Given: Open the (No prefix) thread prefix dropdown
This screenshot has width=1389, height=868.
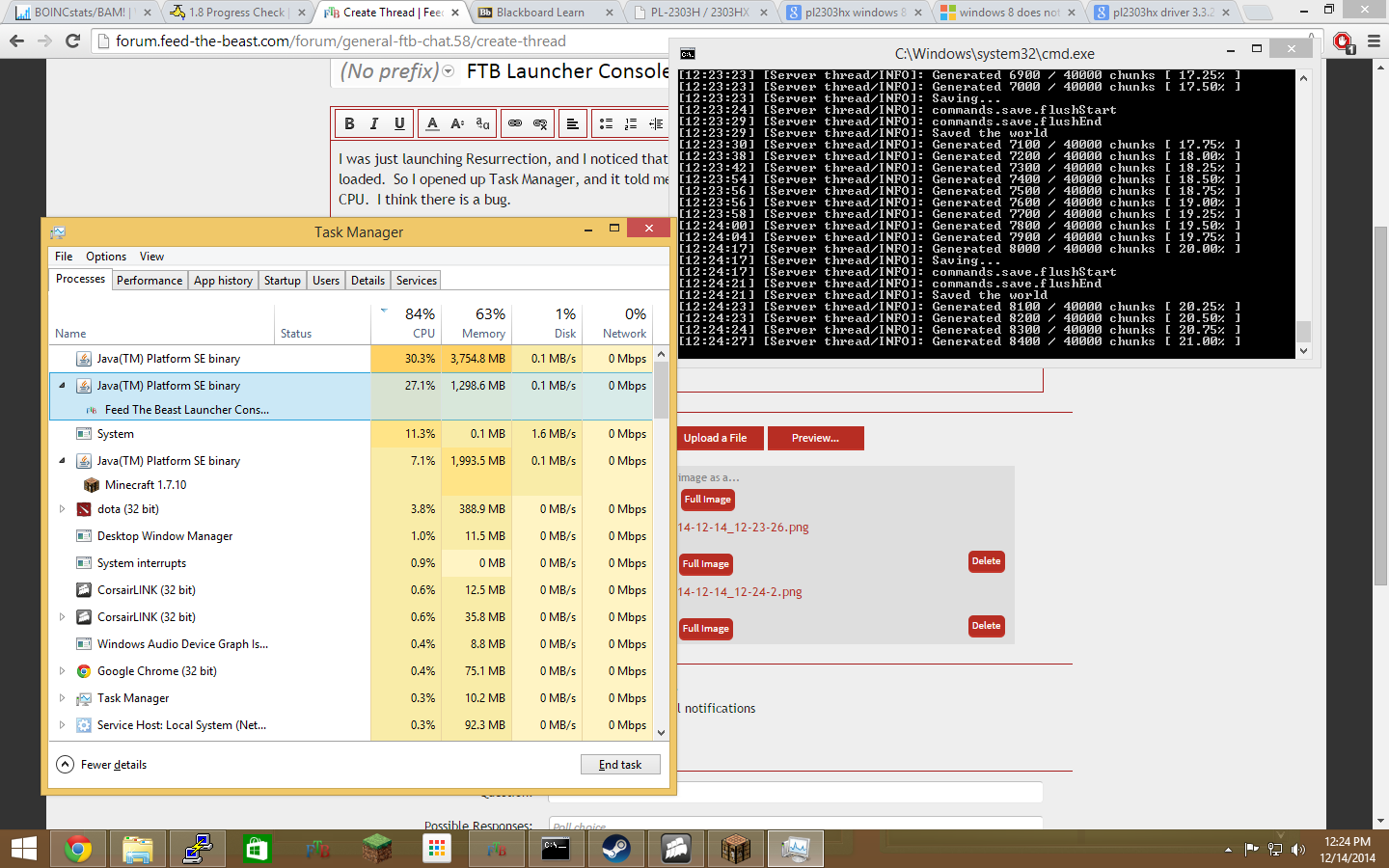Looking at the screenshot, I should click(396, 71).
